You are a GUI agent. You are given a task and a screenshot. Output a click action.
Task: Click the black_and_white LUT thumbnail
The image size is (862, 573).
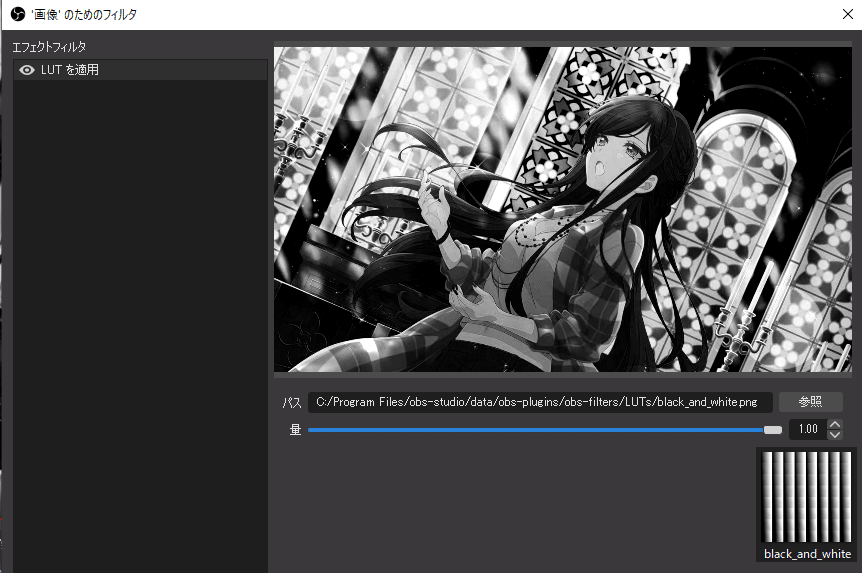click(x=806, y=497)
